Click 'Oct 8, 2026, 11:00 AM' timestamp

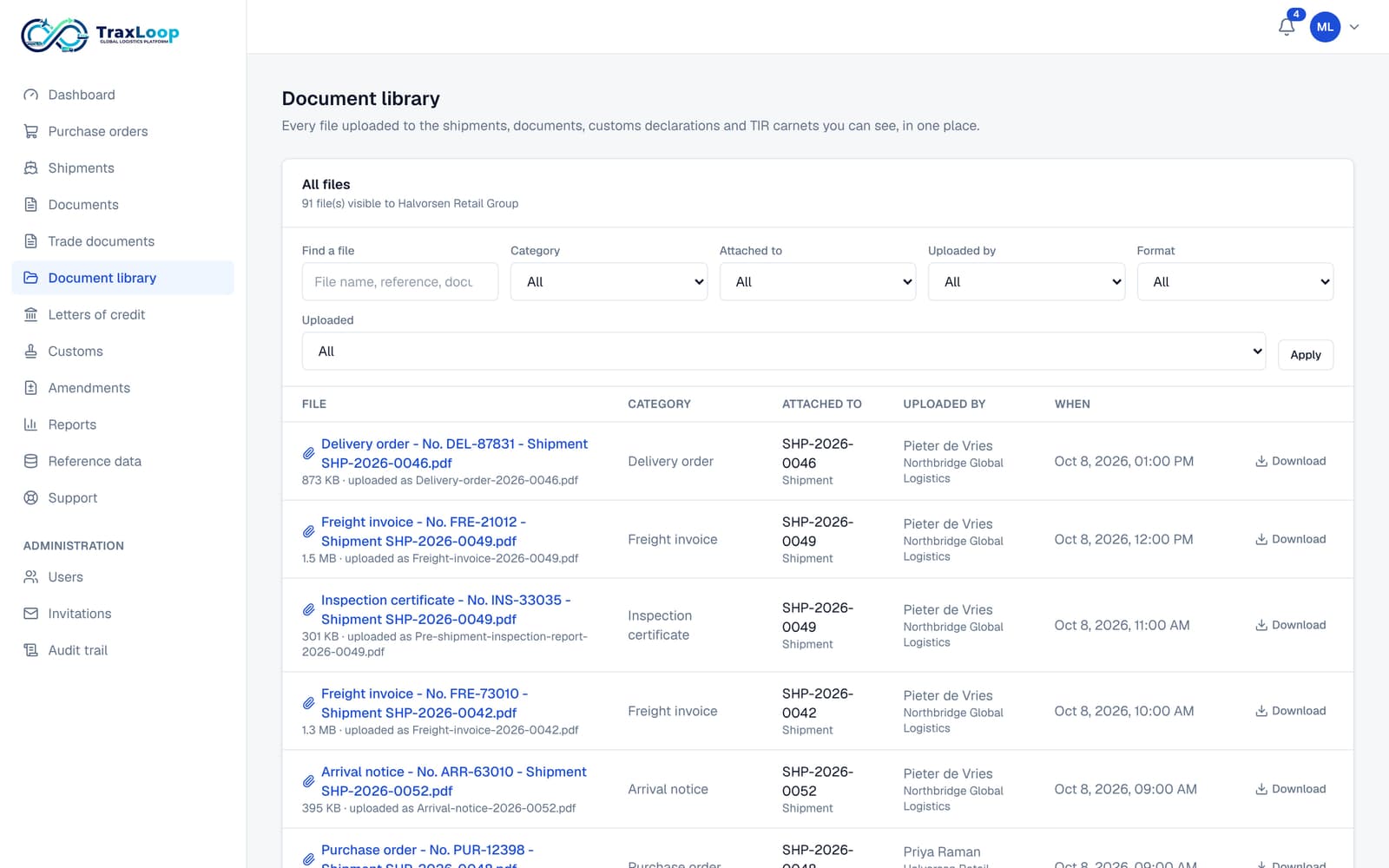(x=1122, y=625)
